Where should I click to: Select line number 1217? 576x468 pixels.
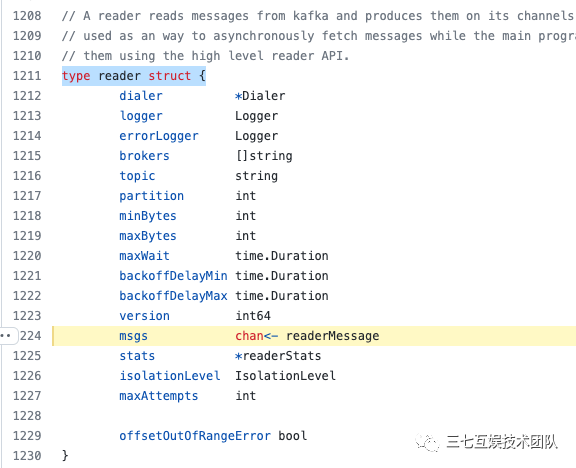pyautogui.click(x=27, y=196)
